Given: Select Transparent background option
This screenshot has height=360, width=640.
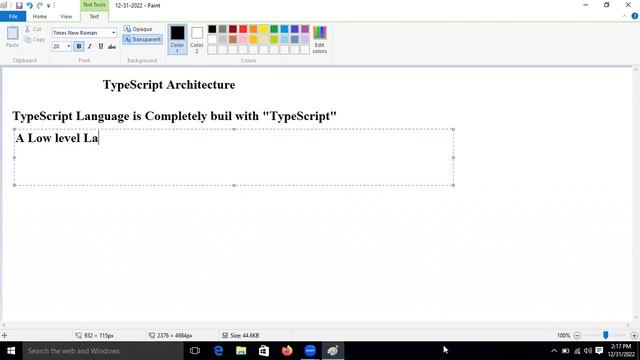Looking at the screenshot, I should pos(142,40).
